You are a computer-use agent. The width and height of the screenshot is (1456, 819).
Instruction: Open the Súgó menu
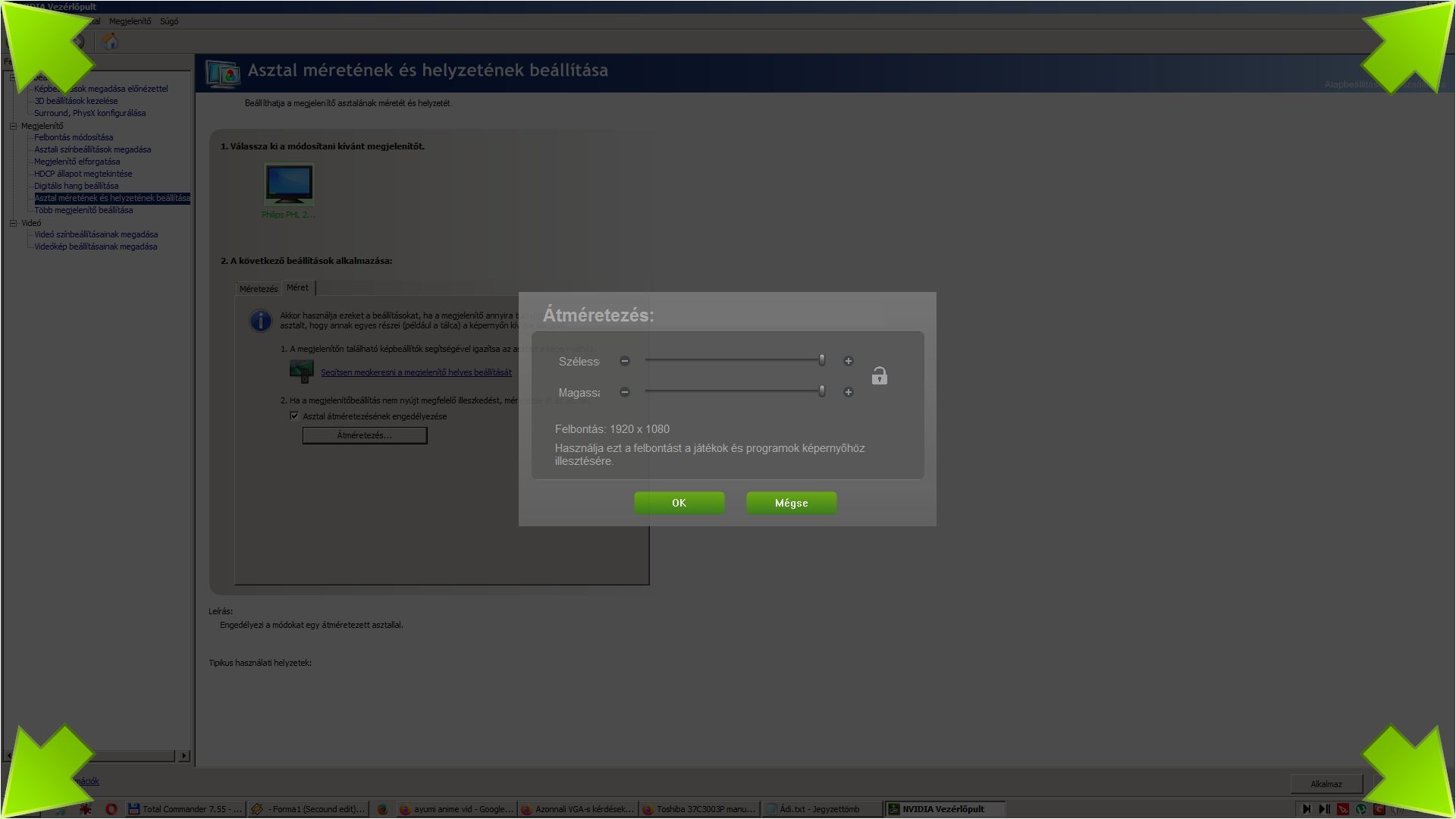(x=169, y=21)
